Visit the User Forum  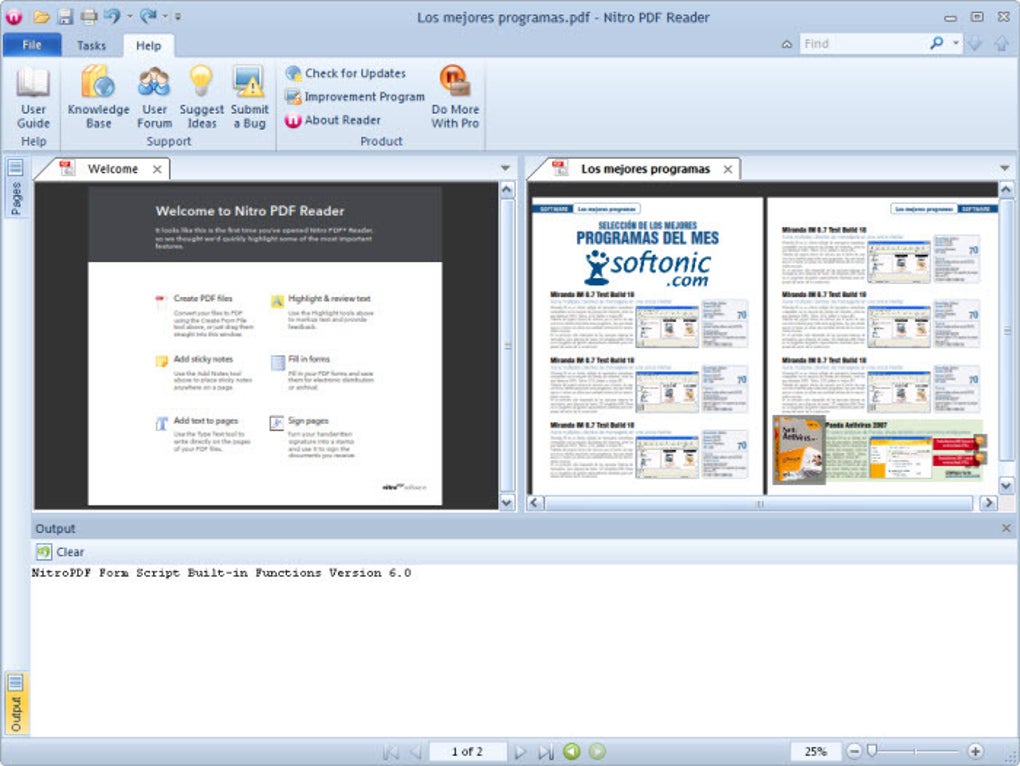pos(154,98)
